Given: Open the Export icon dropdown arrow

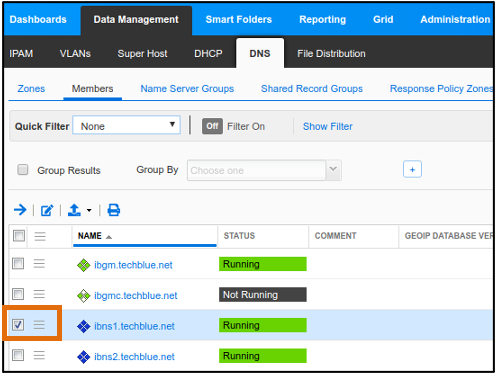Looking at the screenshot, I should coord(89,210).
